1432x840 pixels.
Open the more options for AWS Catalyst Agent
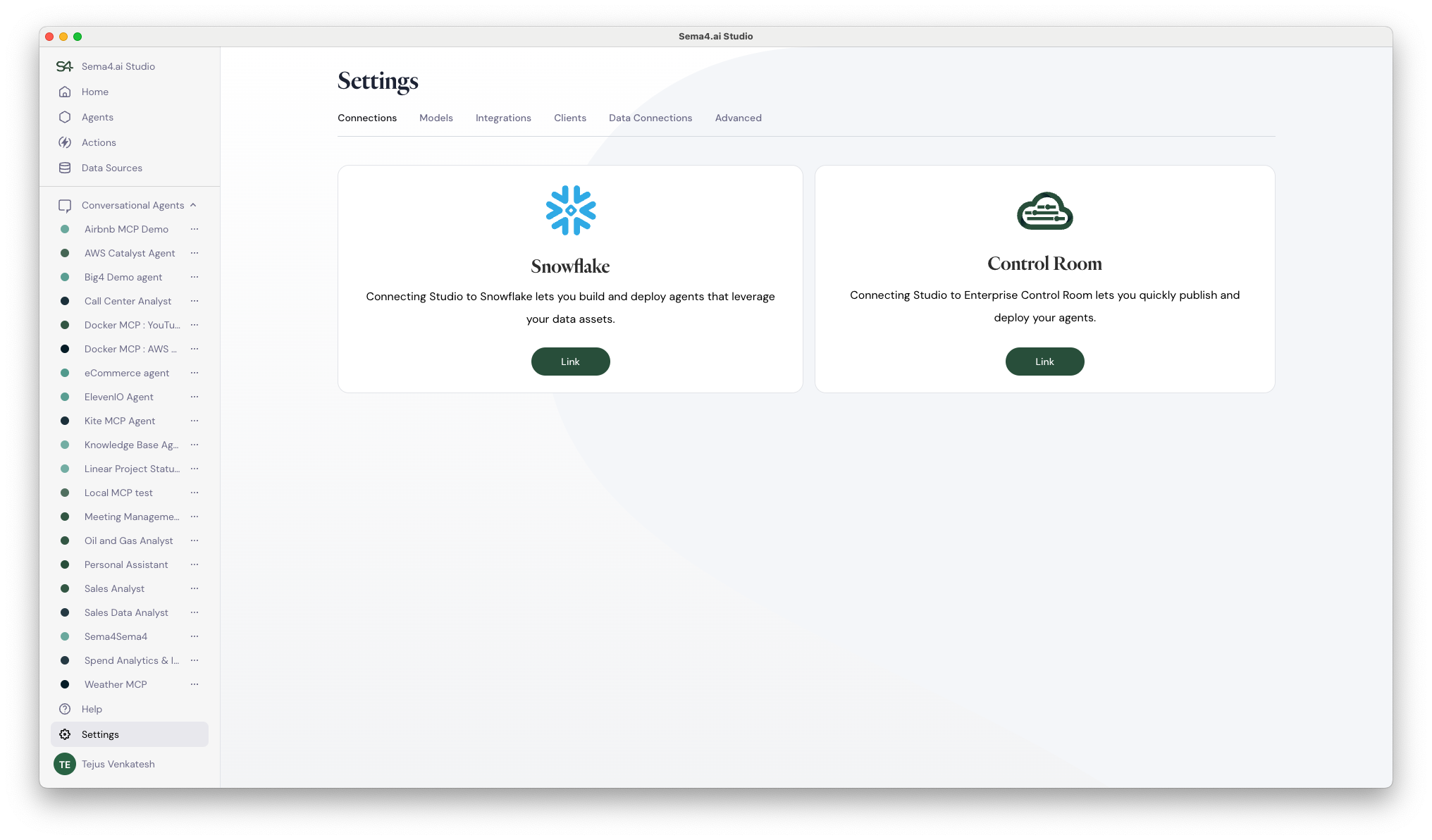pyautogui.click(x=195, y=253)
